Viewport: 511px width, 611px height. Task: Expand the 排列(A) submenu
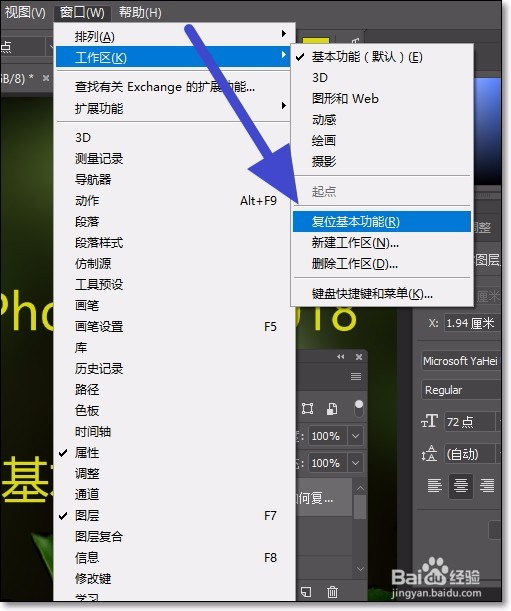point(174,37)
